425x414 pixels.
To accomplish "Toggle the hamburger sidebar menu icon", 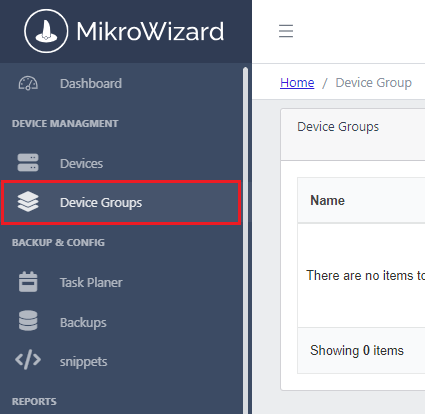I will pyautogui.click(x=286, y=31).
